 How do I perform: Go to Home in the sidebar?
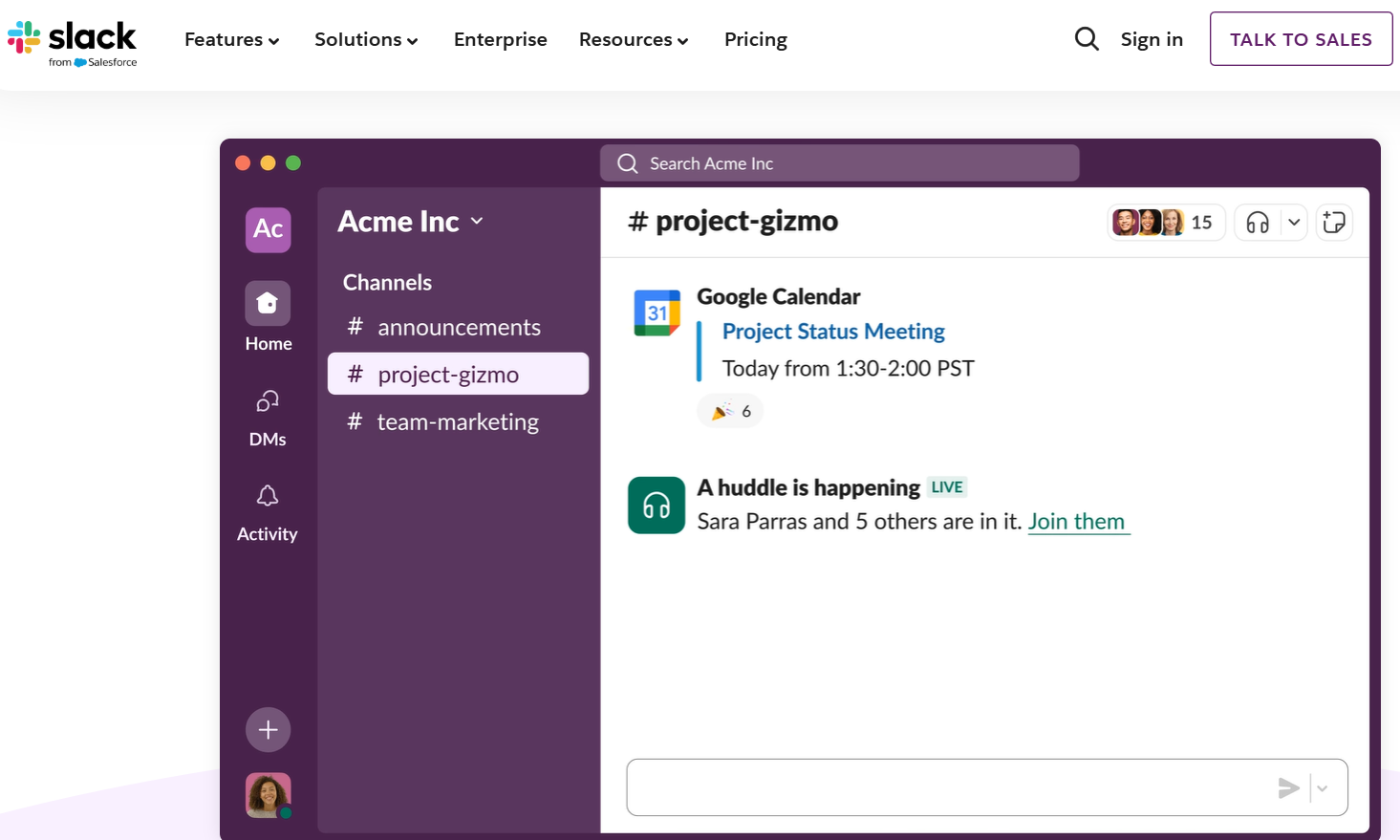[x=269, y=317]
